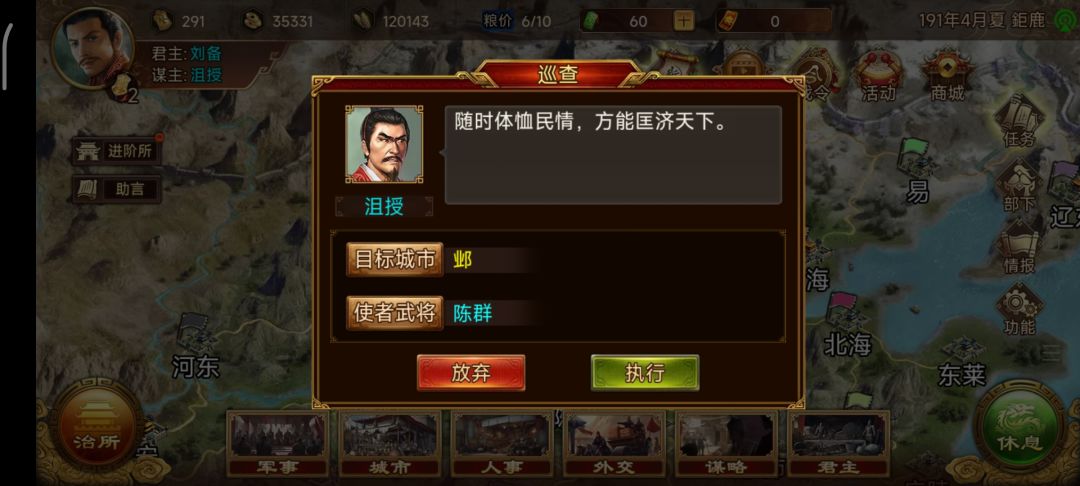Open the 谋略 strategy menu
Screen dimensions: 1080x486
pos(727,444)
